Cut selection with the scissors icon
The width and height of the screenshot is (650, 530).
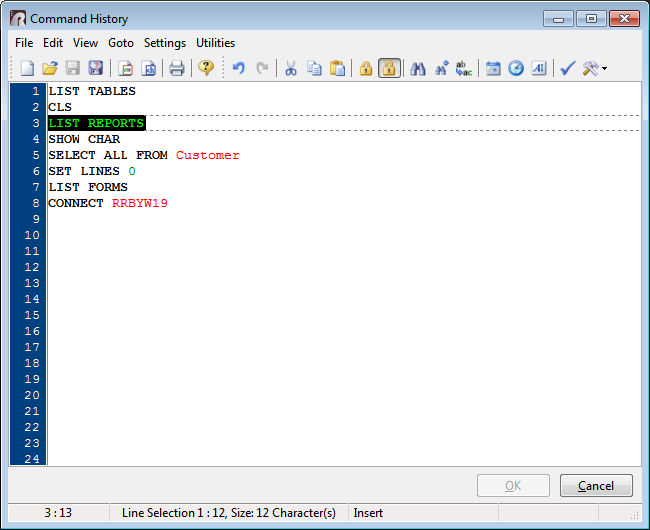pos(291,68)
